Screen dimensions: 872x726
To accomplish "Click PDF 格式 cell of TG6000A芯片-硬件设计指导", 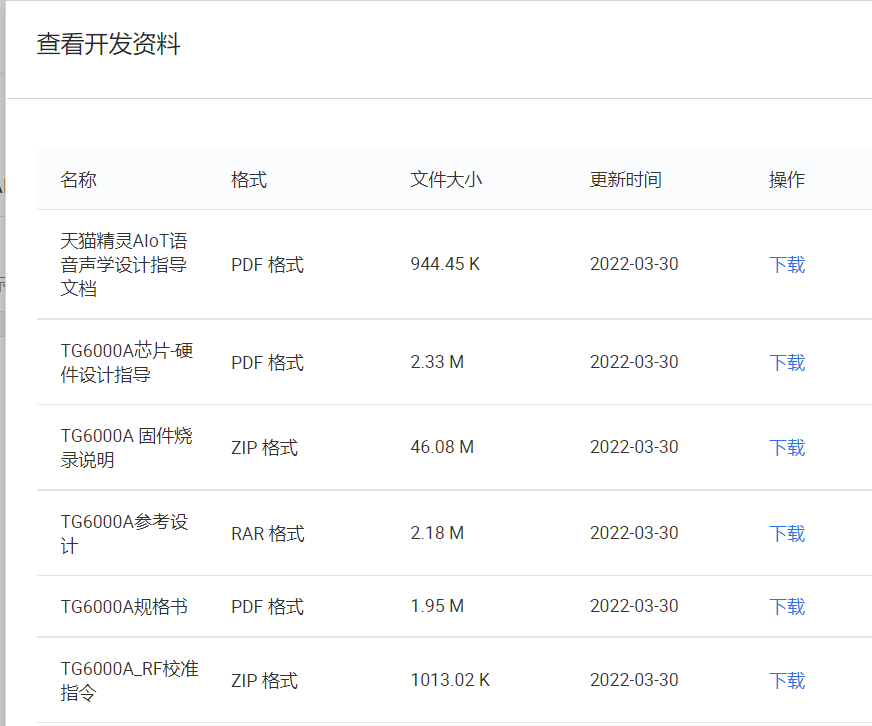I will (267, 362).
